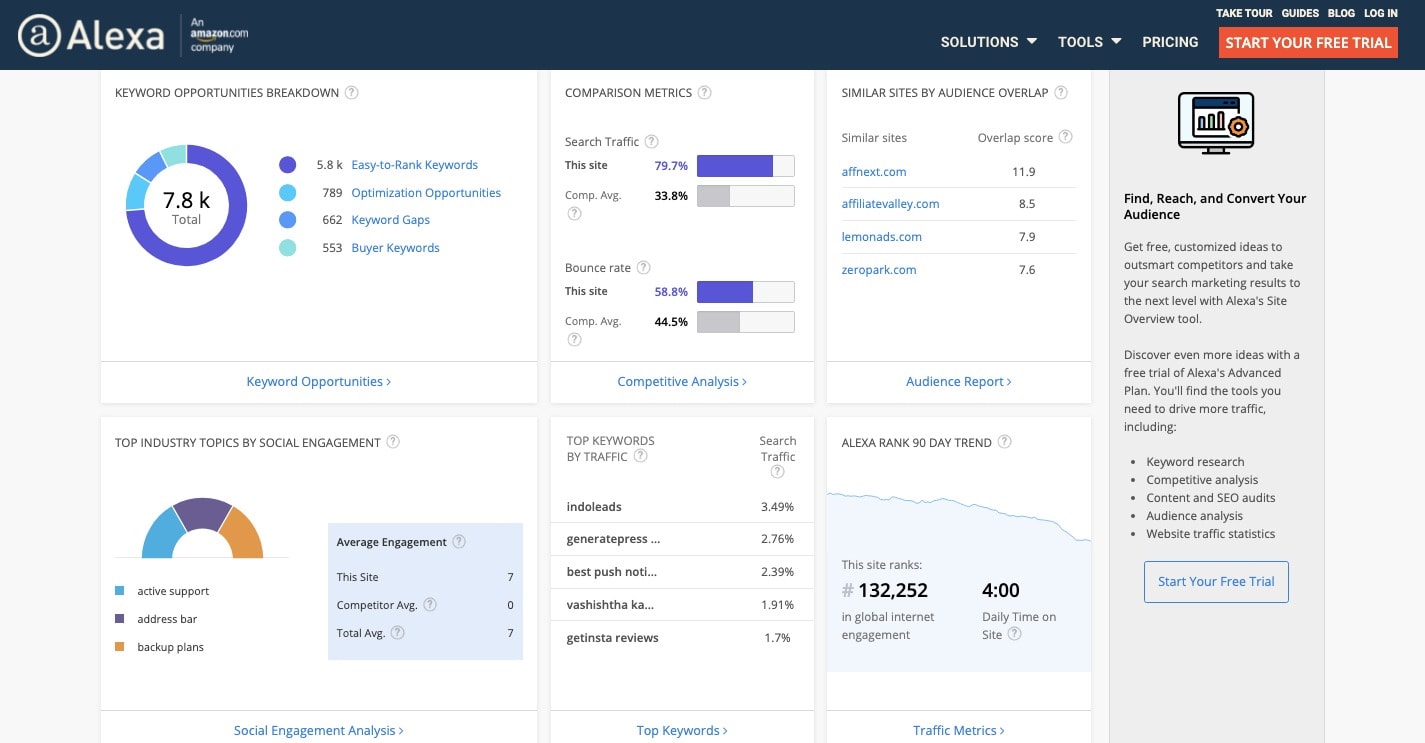Open help icon beside Similar Sites by Audience Overlap
Screen dimensions: 1425x743
(x=1061, y=93)
